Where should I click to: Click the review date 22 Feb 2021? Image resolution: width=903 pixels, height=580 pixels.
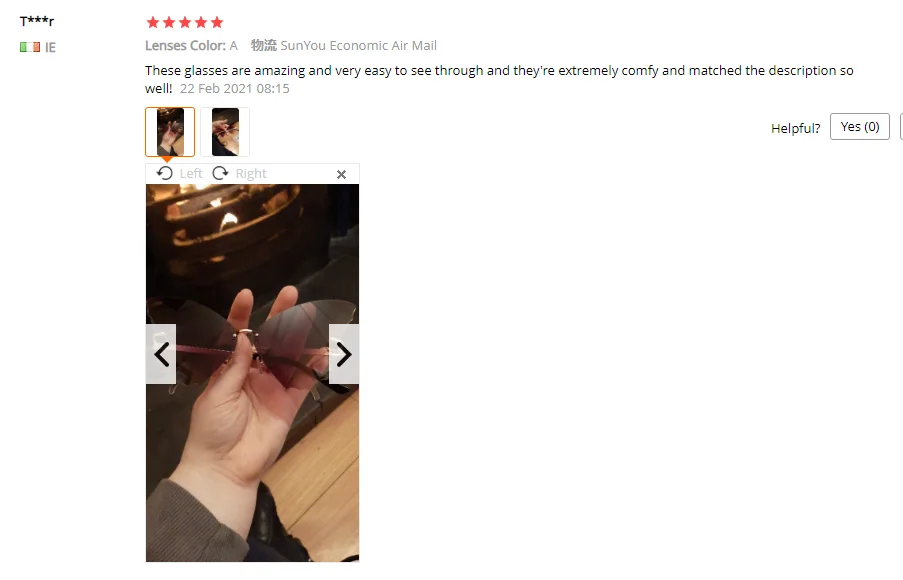pos(234,89)
